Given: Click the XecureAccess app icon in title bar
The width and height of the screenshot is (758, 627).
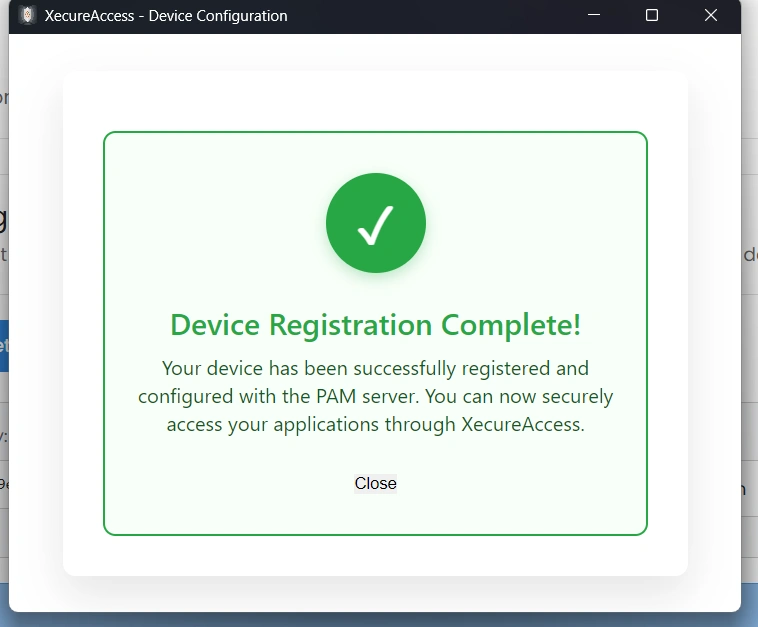Looking at the screenshot, I should click(28, 15).
